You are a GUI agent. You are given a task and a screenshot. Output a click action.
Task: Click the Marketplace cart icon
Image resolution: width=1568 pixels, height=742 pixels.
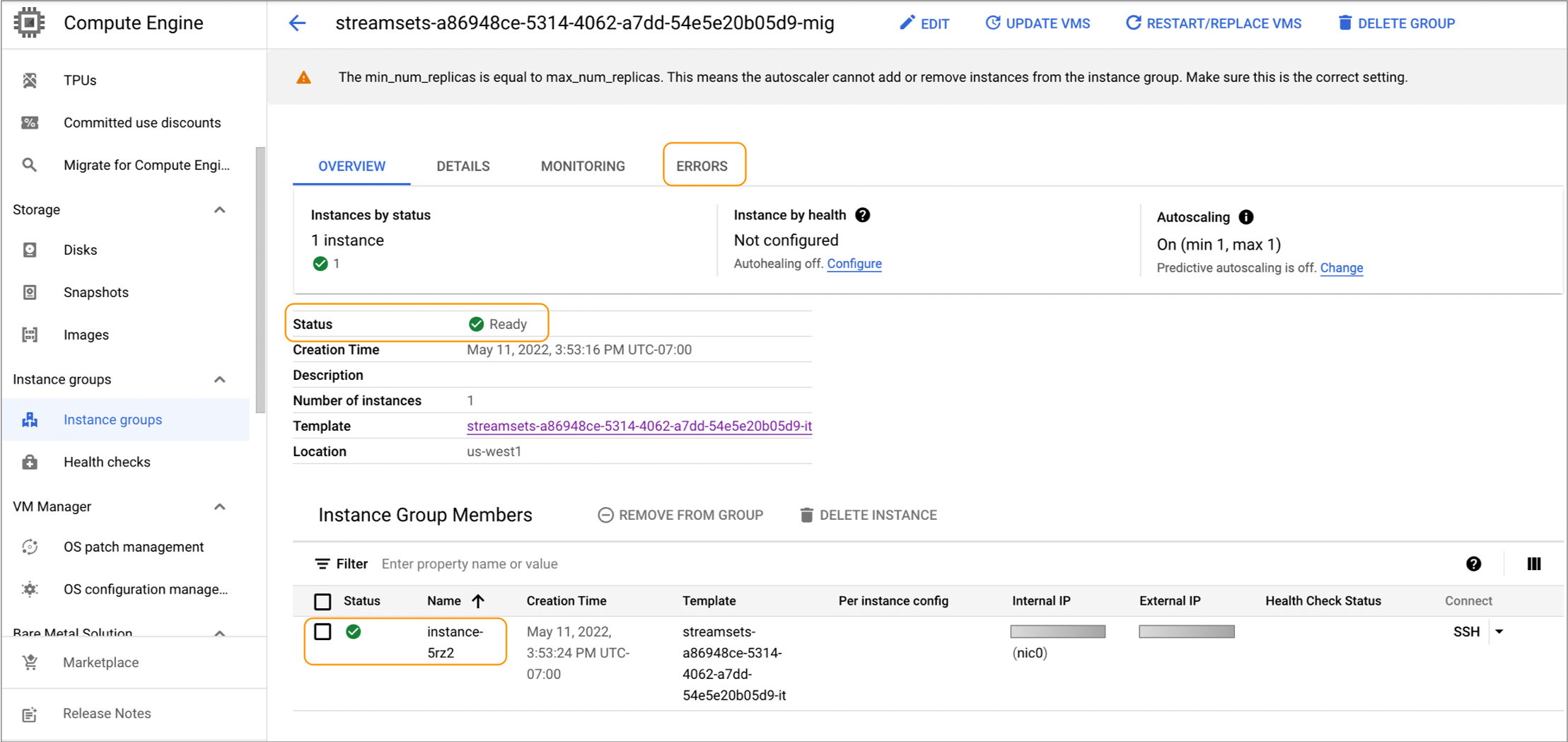click(30, 663)
